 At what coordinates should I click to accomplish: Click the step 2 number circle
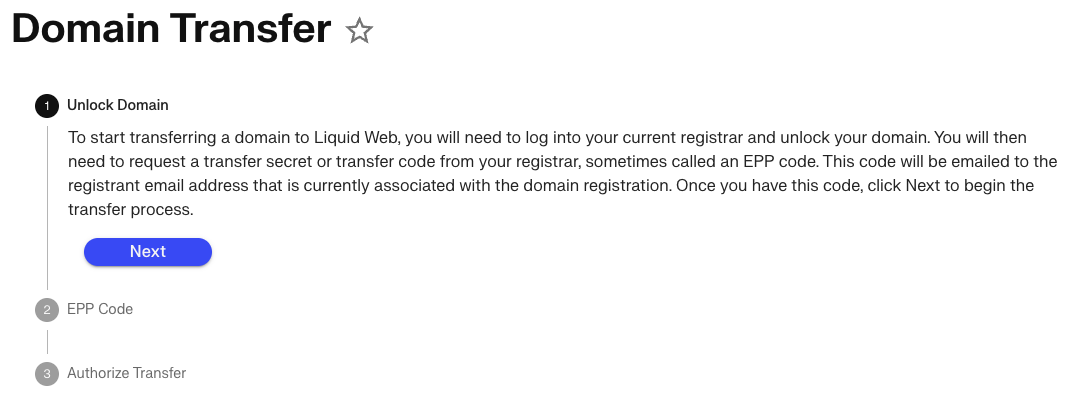pos(47,310)
